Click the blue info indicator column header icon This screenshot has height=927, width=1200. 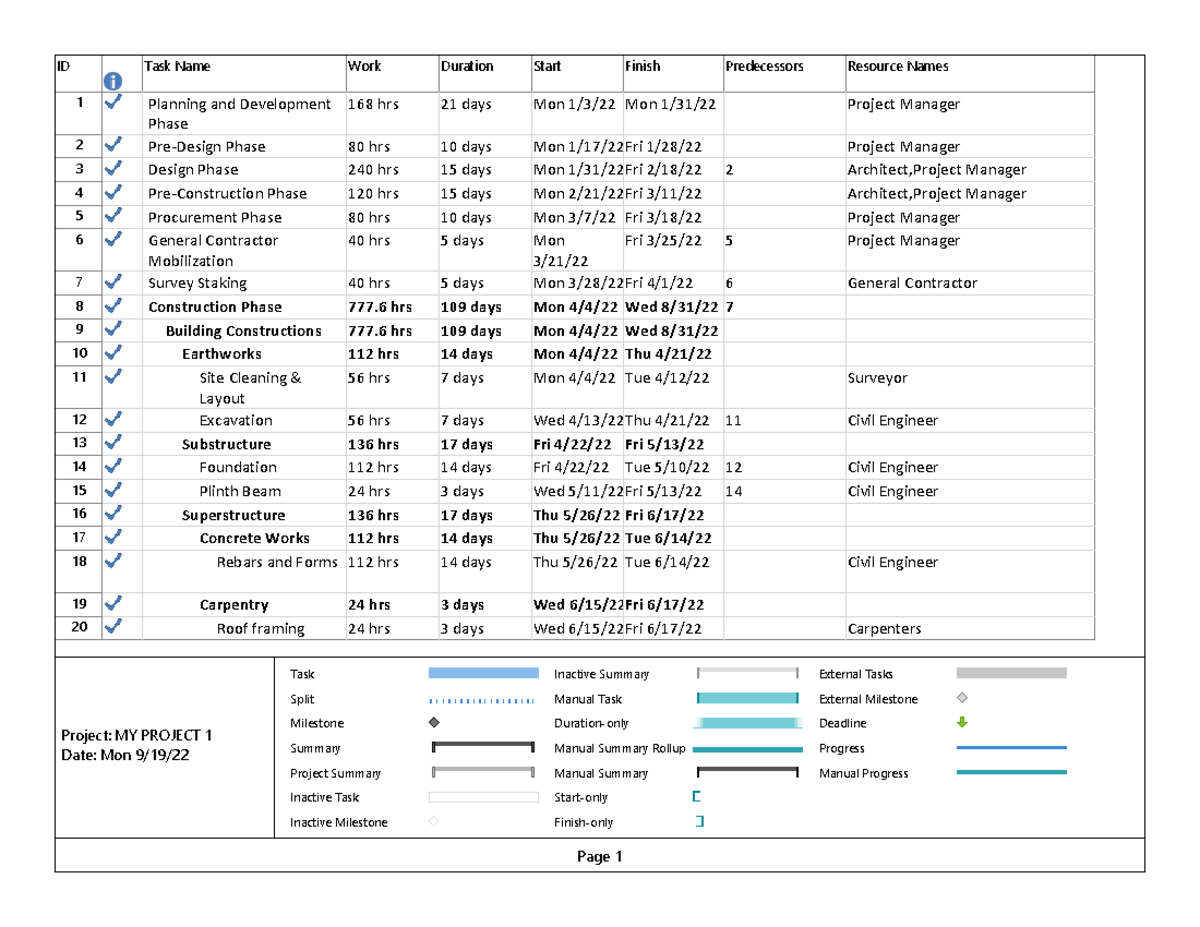pos(113,80)
